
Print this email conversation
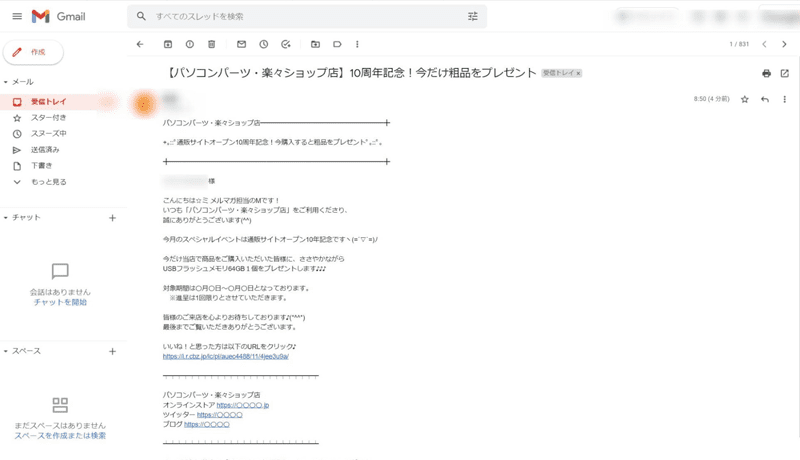766,73
